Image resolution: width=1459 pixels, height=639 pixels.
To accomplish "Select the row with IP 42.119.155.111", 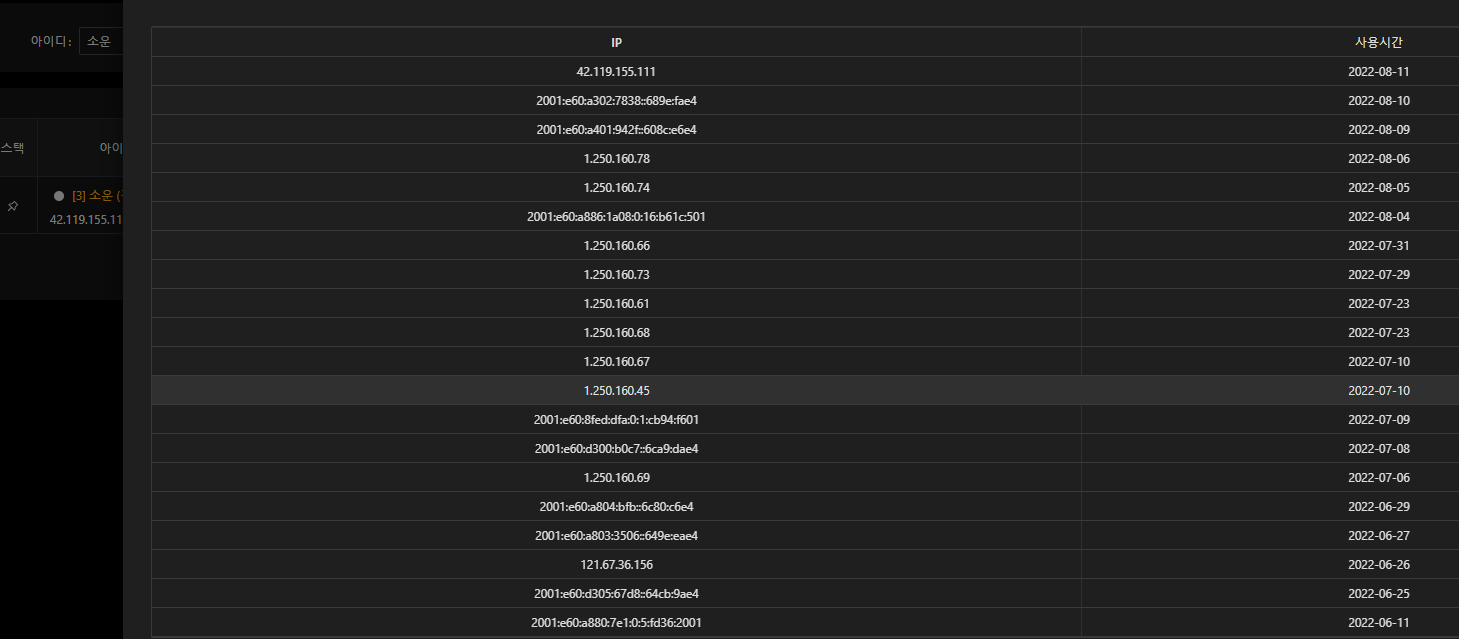I will coord(805,71).
